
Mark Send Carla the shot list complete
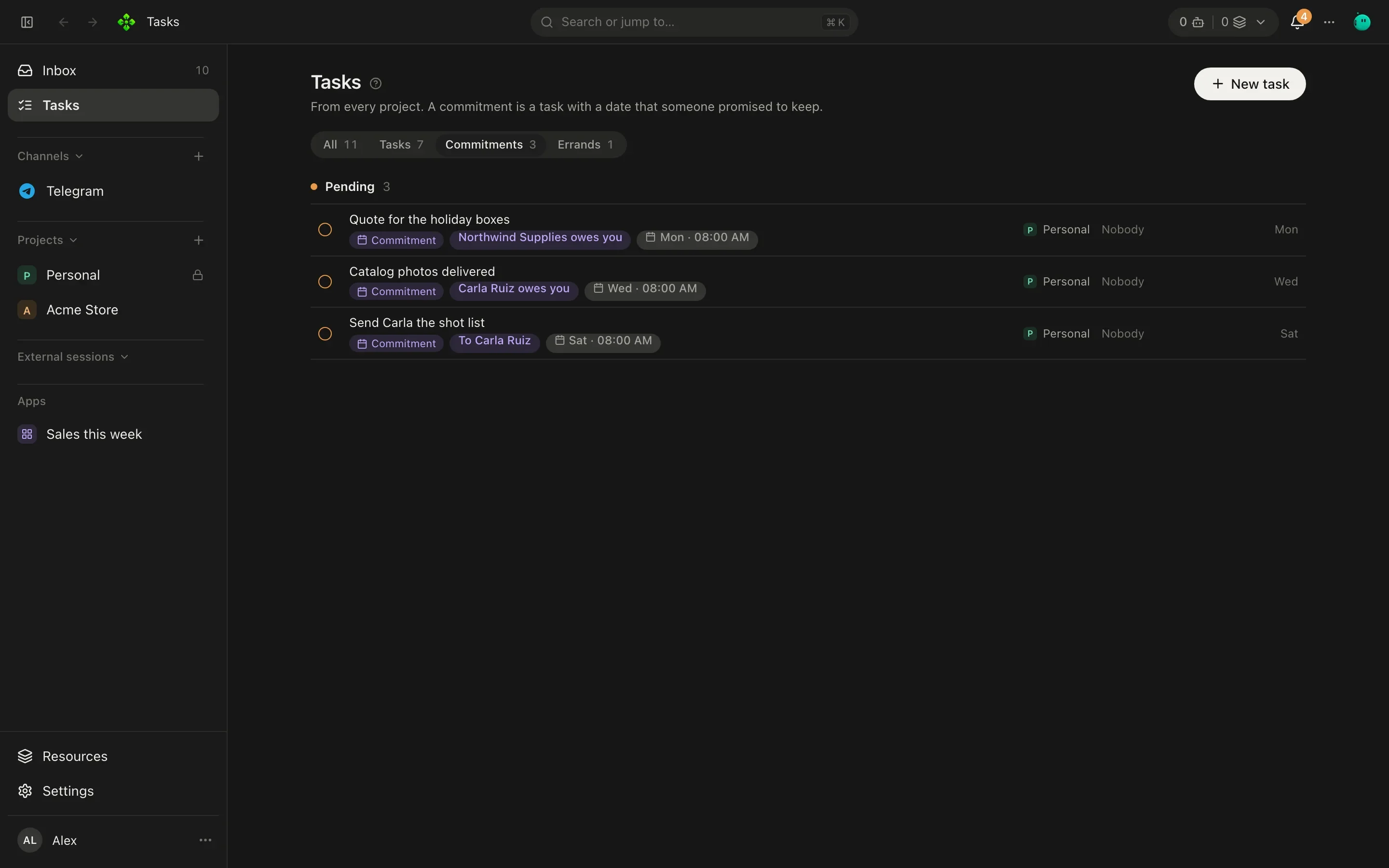coord(325,334)
